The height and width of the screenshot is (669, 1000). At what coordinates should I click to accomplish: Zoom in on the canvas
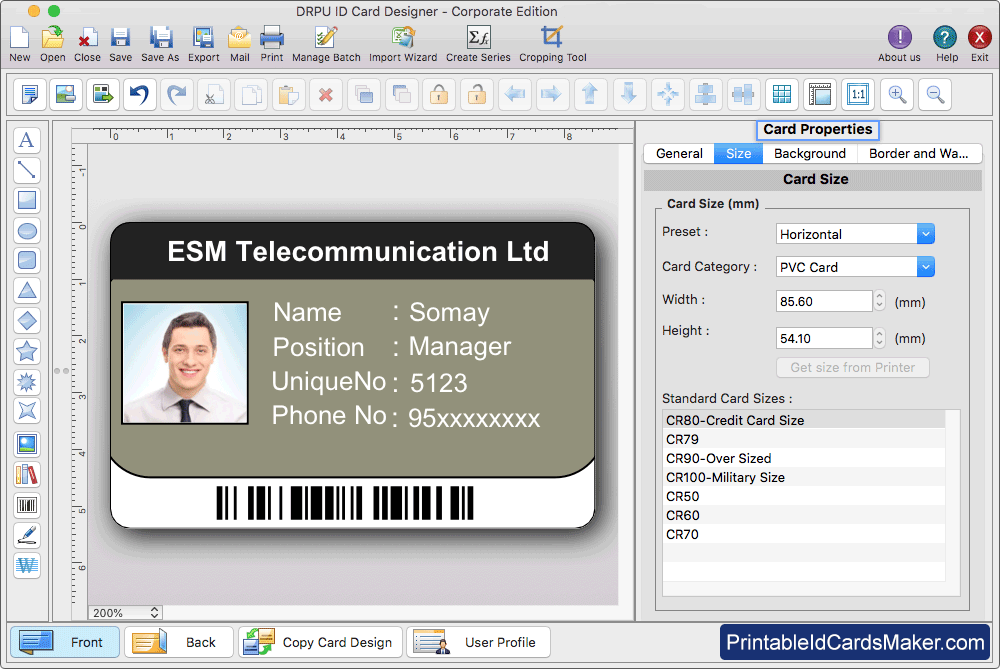tap(897, 94)
